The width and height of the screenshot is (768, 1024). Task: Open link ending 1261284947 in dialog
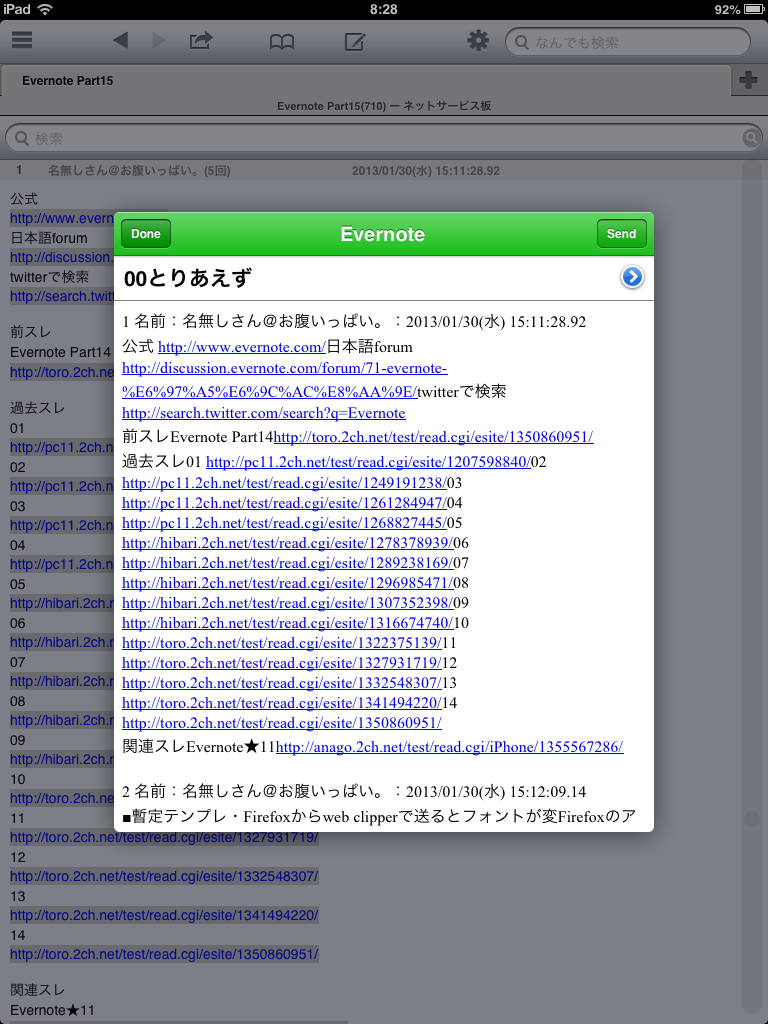[284, 503]
